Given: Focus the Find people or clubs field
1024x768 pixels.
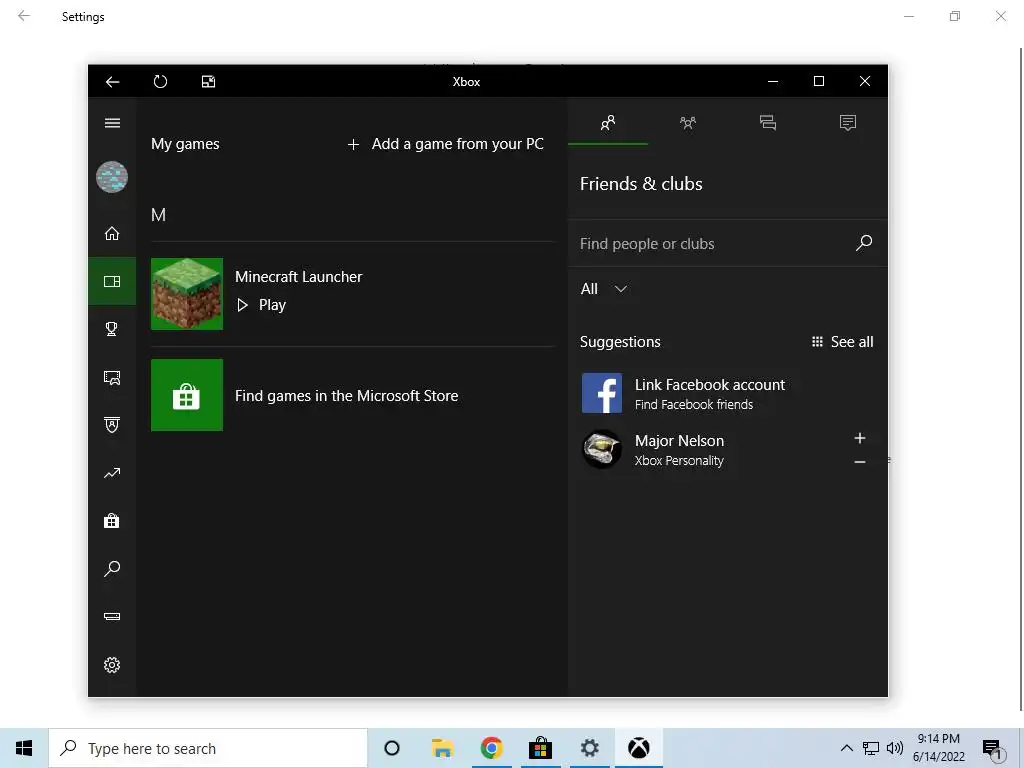Looking at the screenshot, I should pyautogui.click(x=728, y=244).
